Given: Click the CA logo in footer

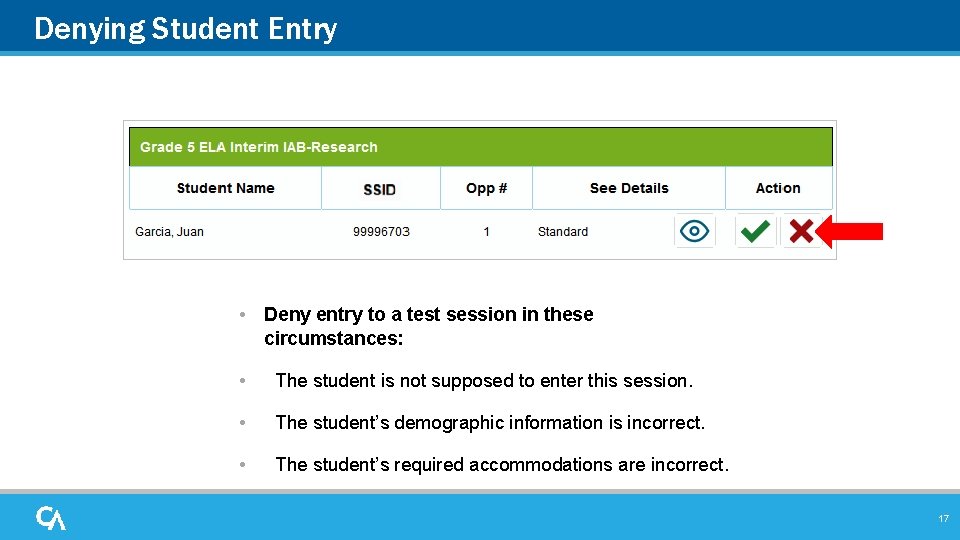Looking at the screenshot, I should (51, 518).
